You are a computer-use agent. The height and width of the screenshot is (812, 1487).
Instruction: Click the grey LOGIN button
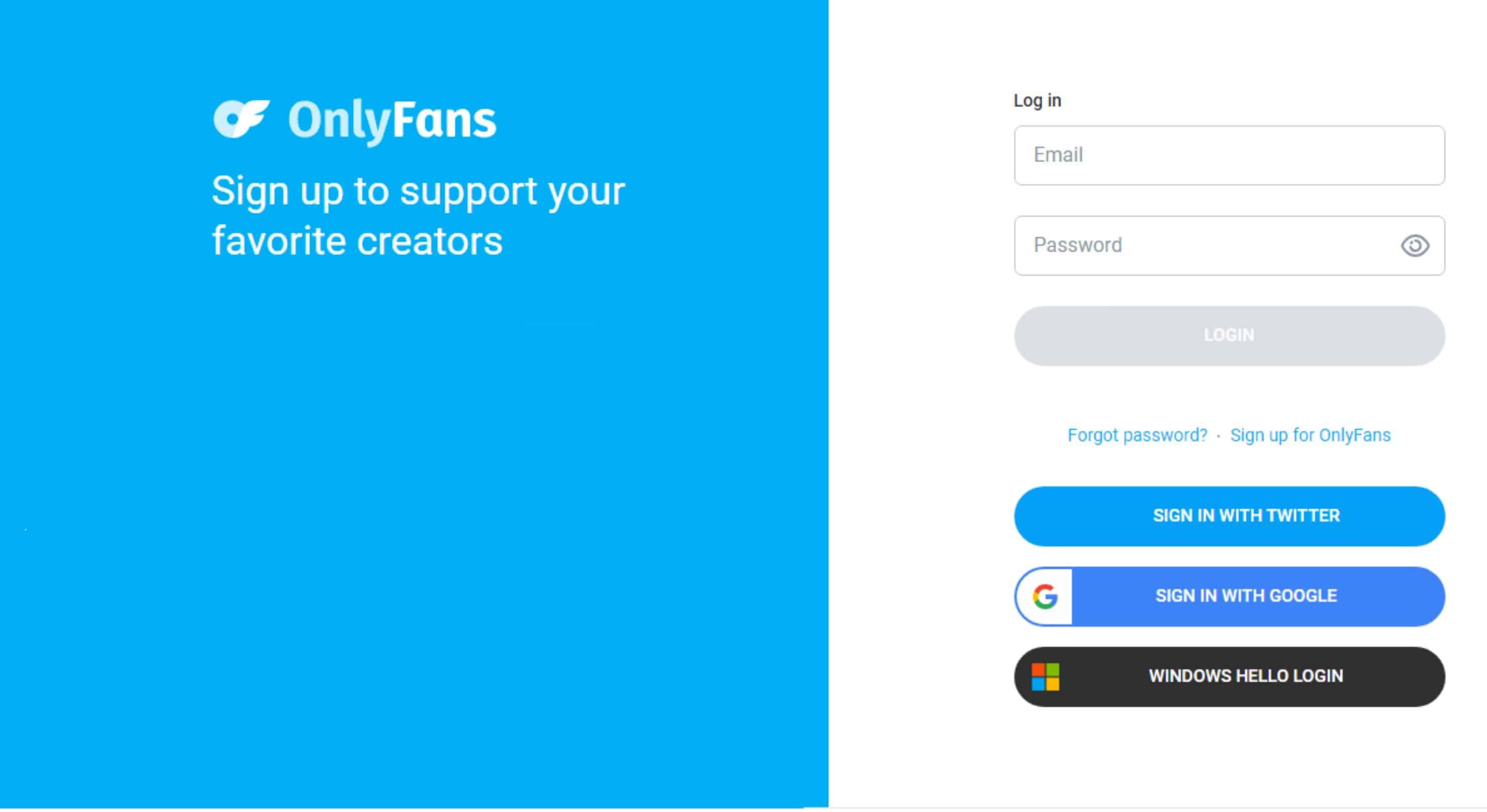click(x=1230, y=336)
